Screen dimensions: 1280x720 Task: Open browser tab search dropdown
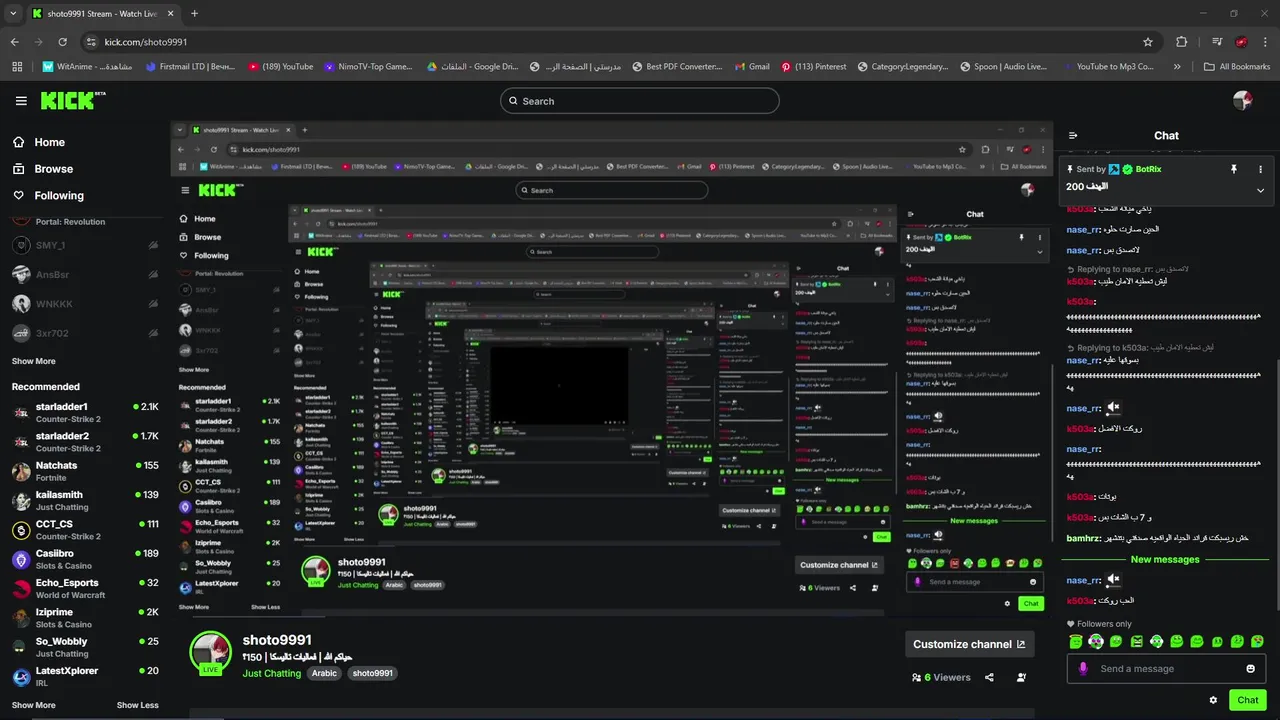point(13,14)
